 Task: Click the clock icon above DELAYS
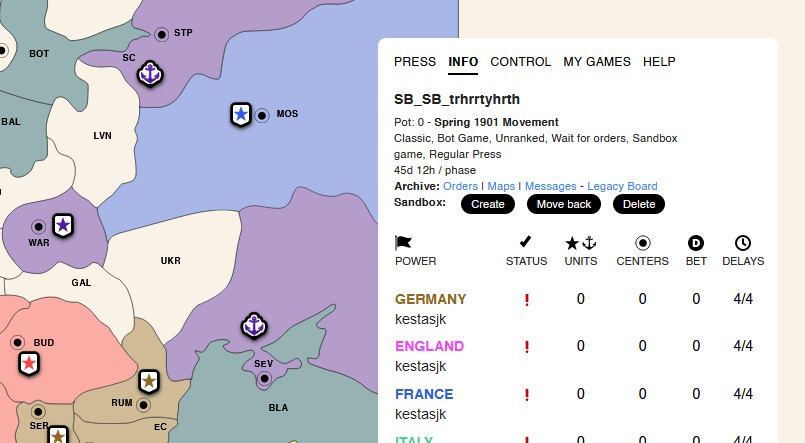coord(743,243)
